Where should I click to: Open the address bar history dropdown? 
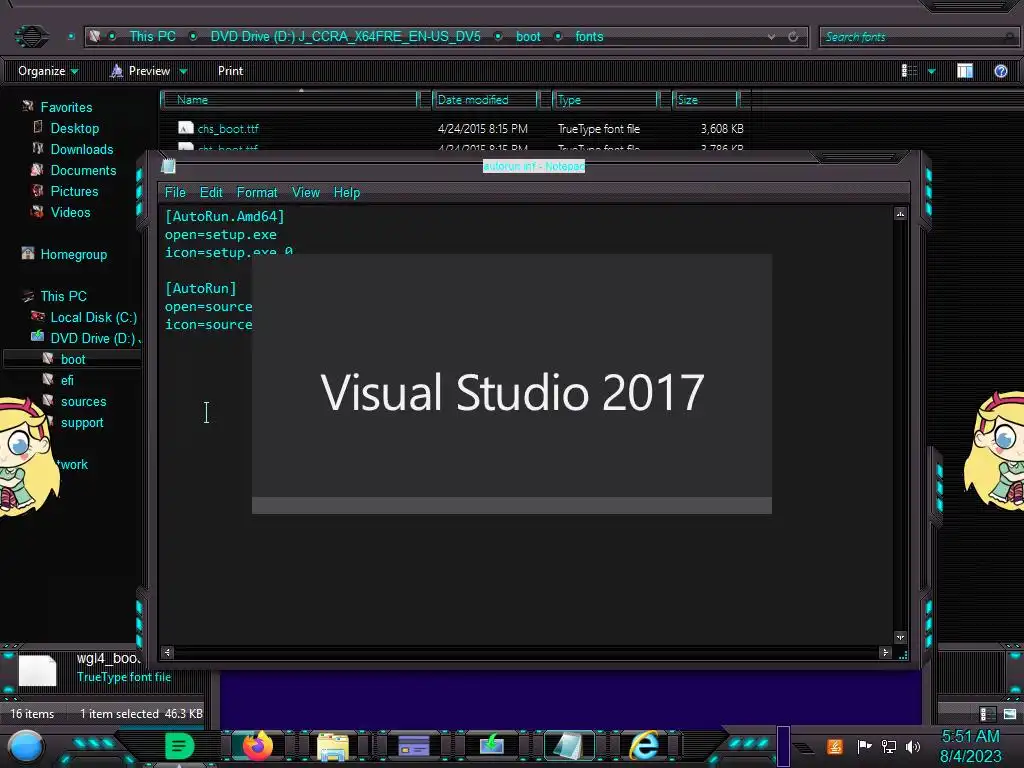(771, 37)
